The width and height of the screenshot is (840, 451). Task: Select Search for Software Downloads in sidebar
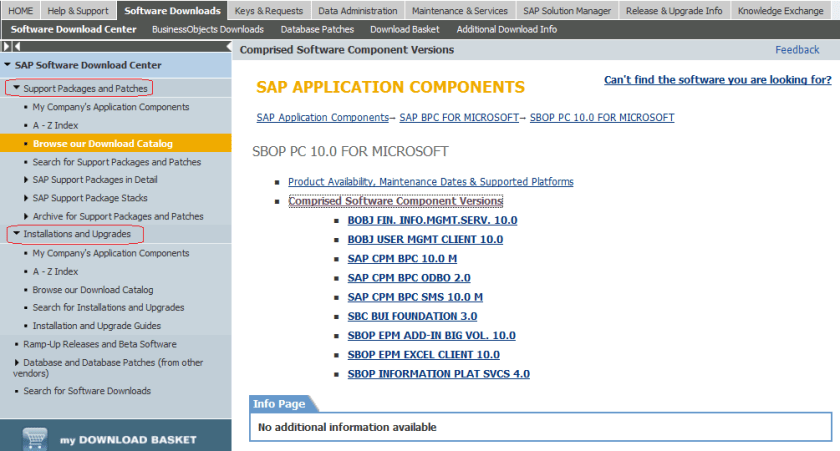[x=87, y=391]
